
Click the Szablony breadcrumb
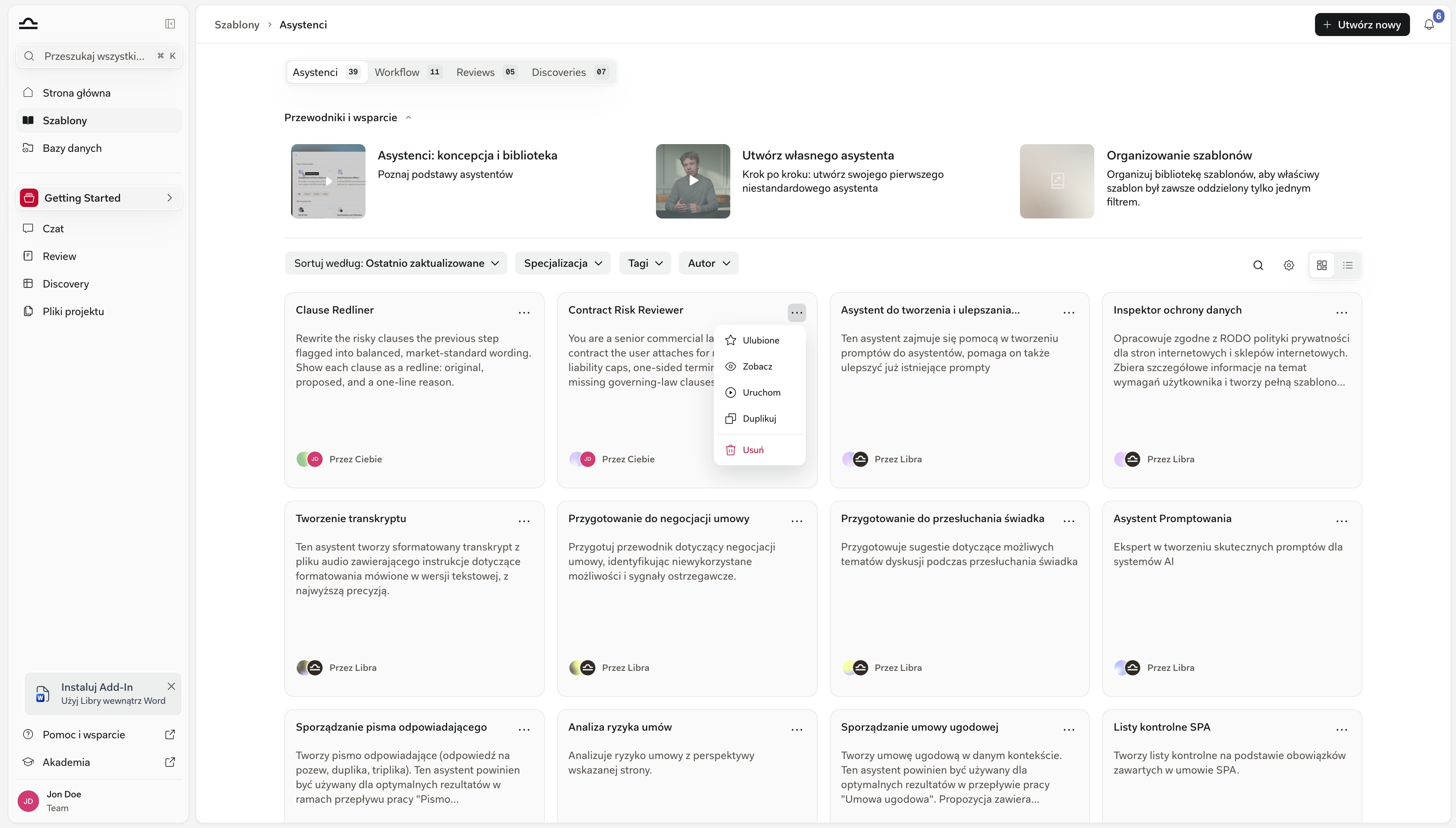[x=236, y=25]
